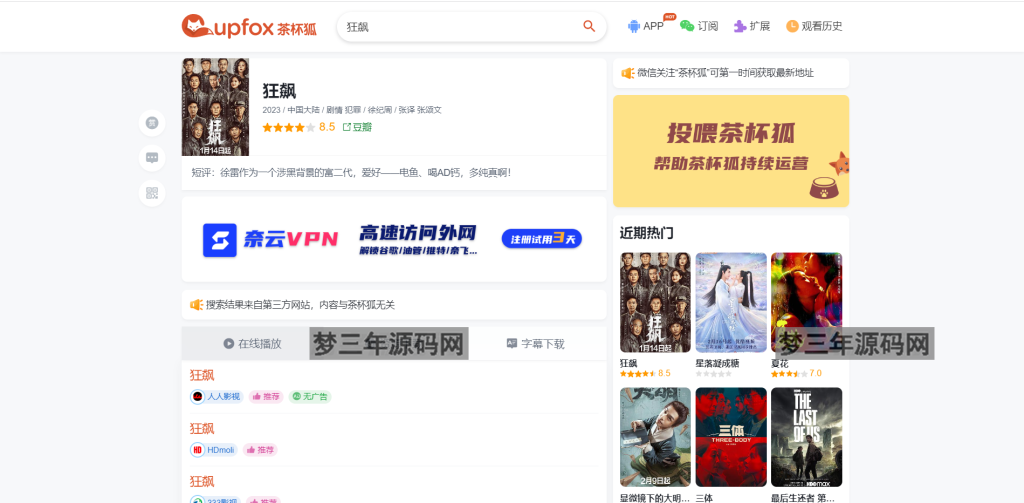Open the 扩展 link

click(x=752, y=26)
